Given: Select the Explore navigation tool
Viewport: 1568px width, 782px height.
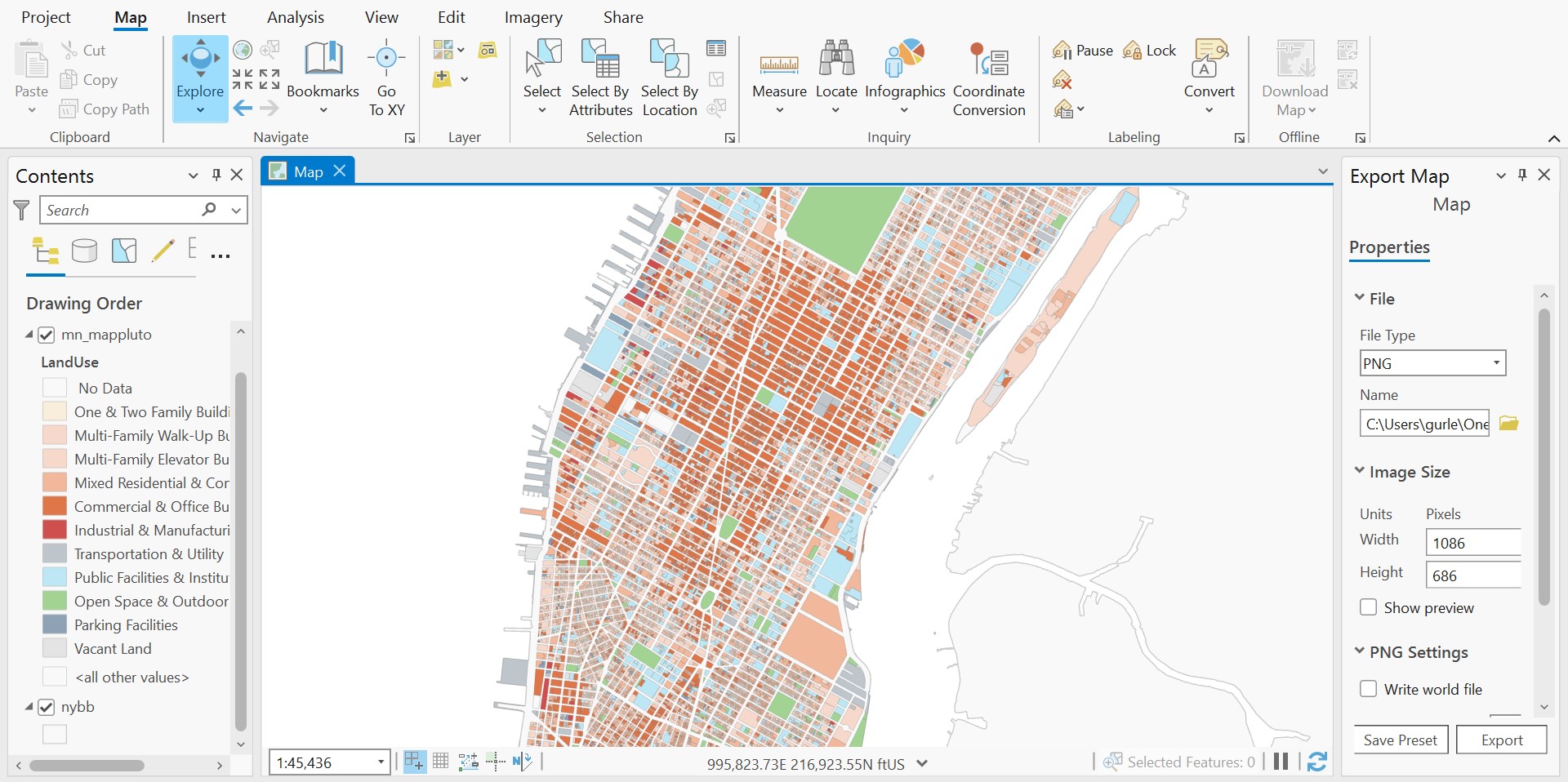Looking at the screenshot, I should (x=200, y=67).
